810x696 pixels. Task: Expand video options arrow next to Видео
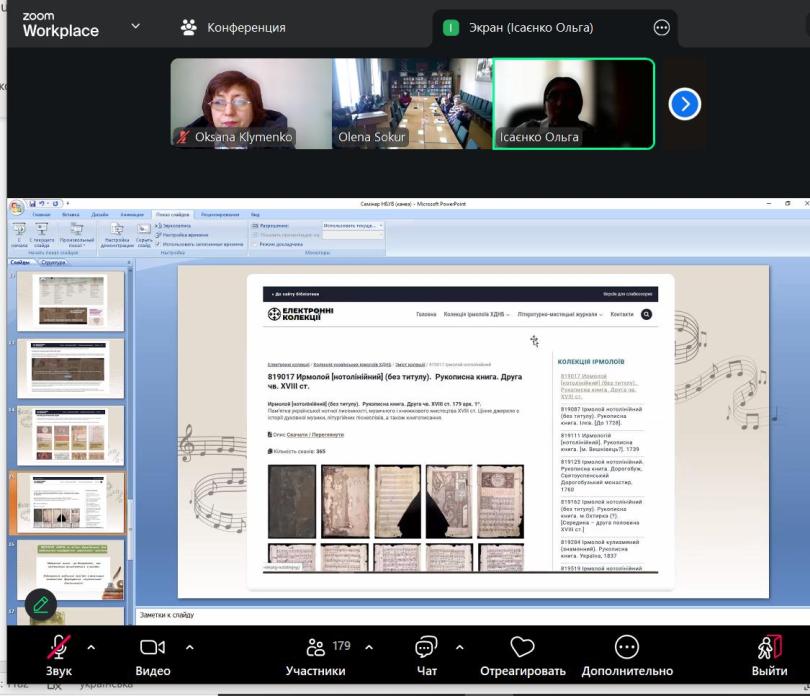click(x=188, y=647)
